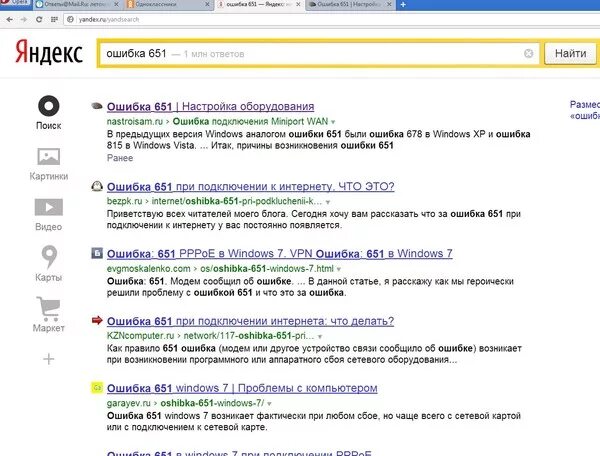The height and width of the screenshot is (456, 600).
Task: Open result Ошибка 651 windows 7 | Проблемы с компьютером
Action: 242,388
